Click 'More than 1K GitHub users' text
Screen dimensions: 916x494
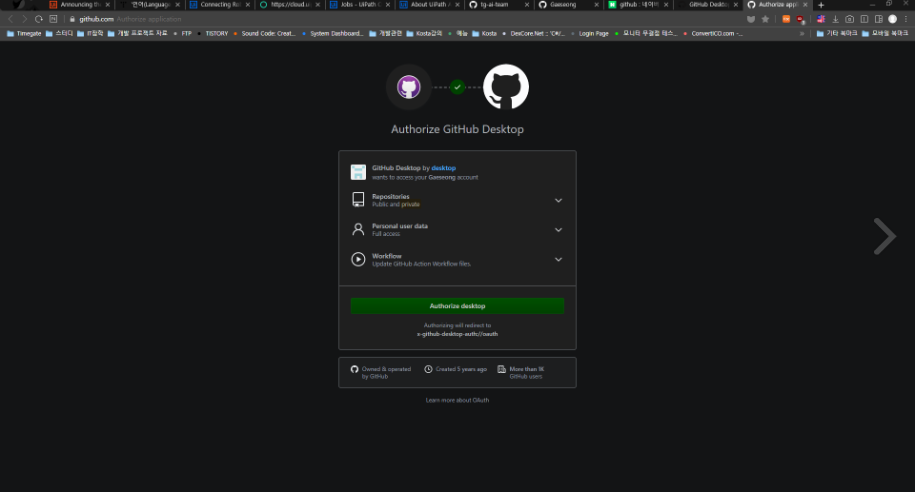tap(526, 373)
